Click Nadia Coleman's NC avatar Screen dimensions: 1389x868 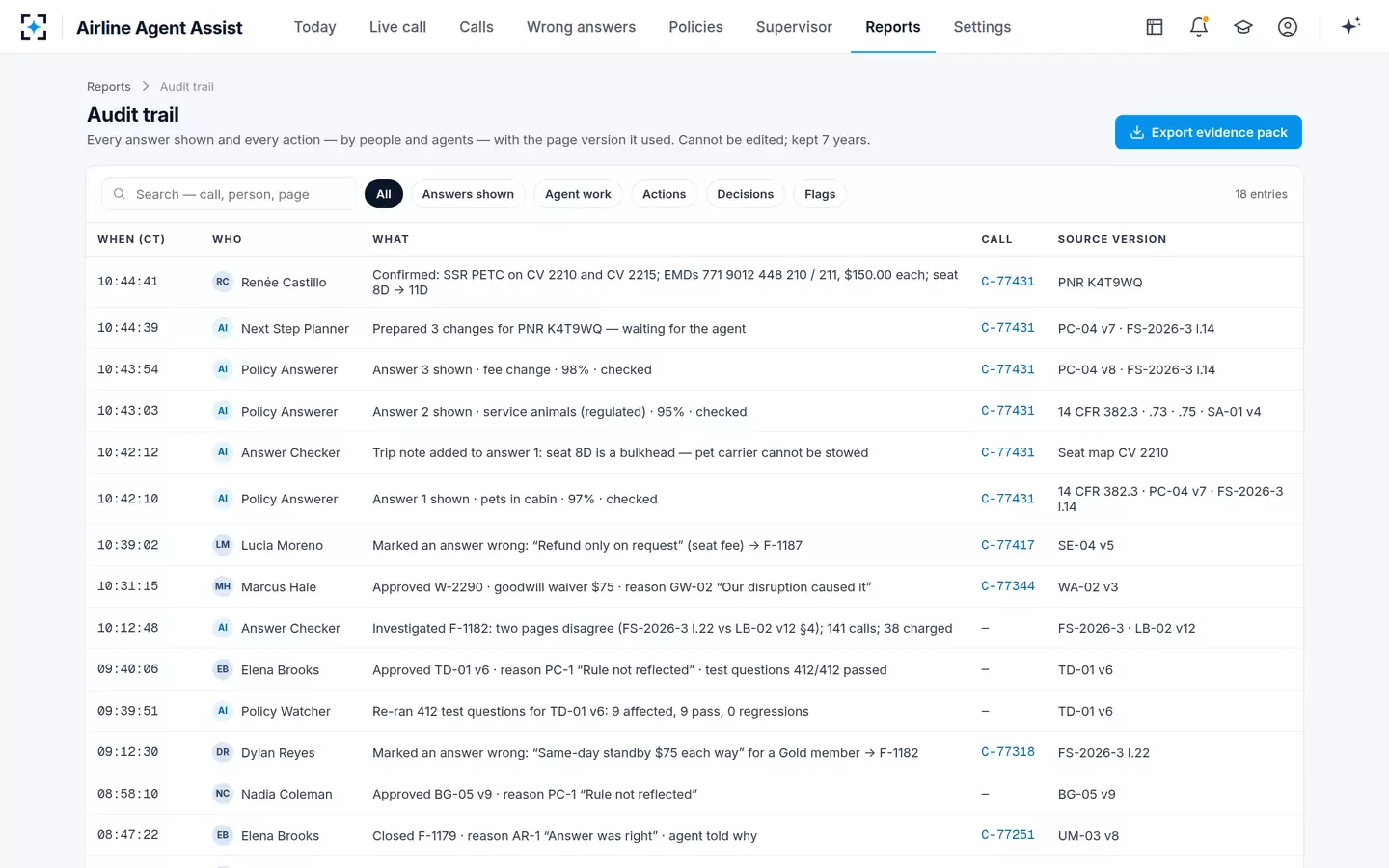coord(223,794)
